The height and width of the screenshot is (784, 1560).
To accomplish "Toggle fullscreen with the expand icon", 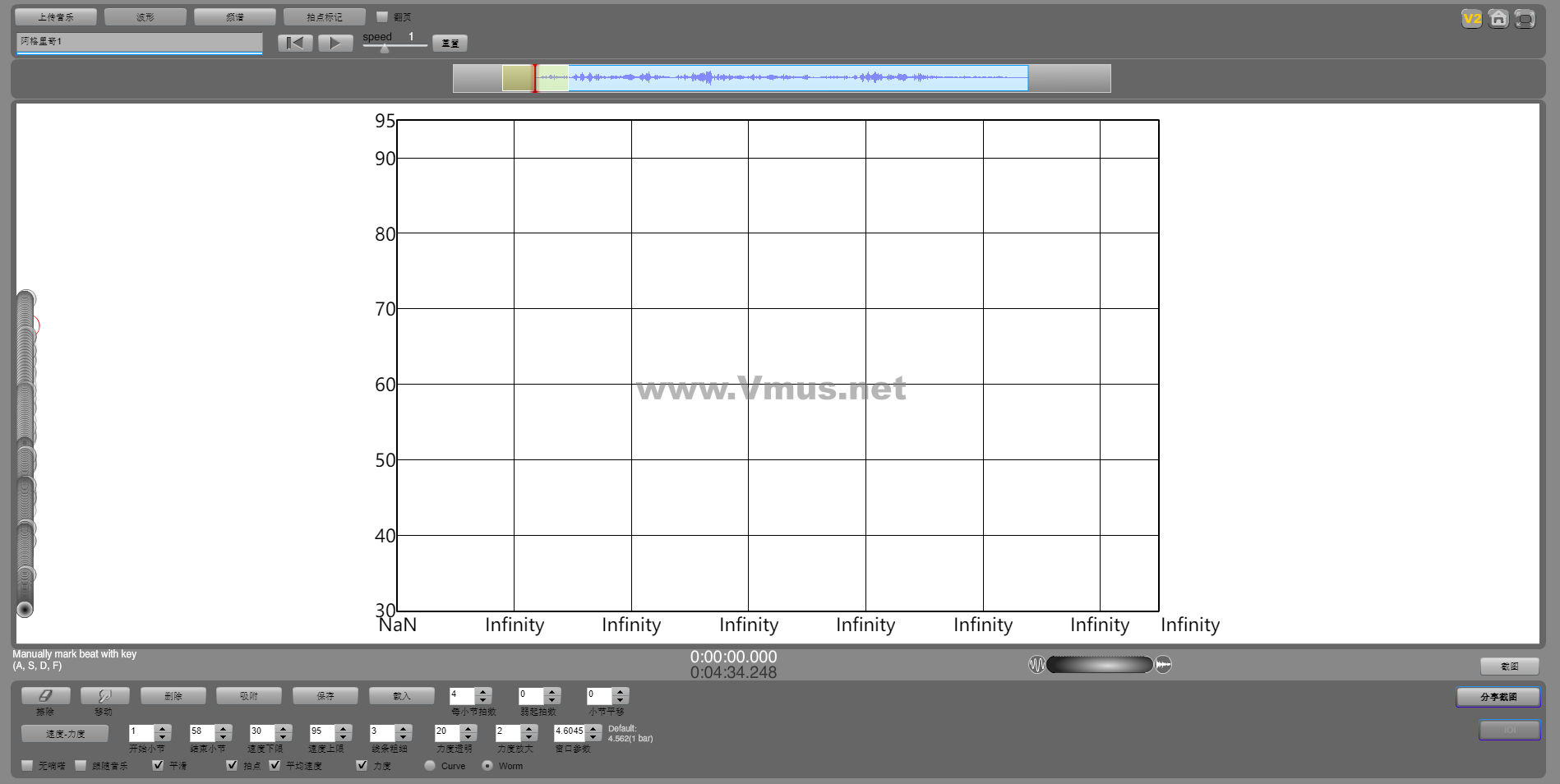I will (1525, 19).
